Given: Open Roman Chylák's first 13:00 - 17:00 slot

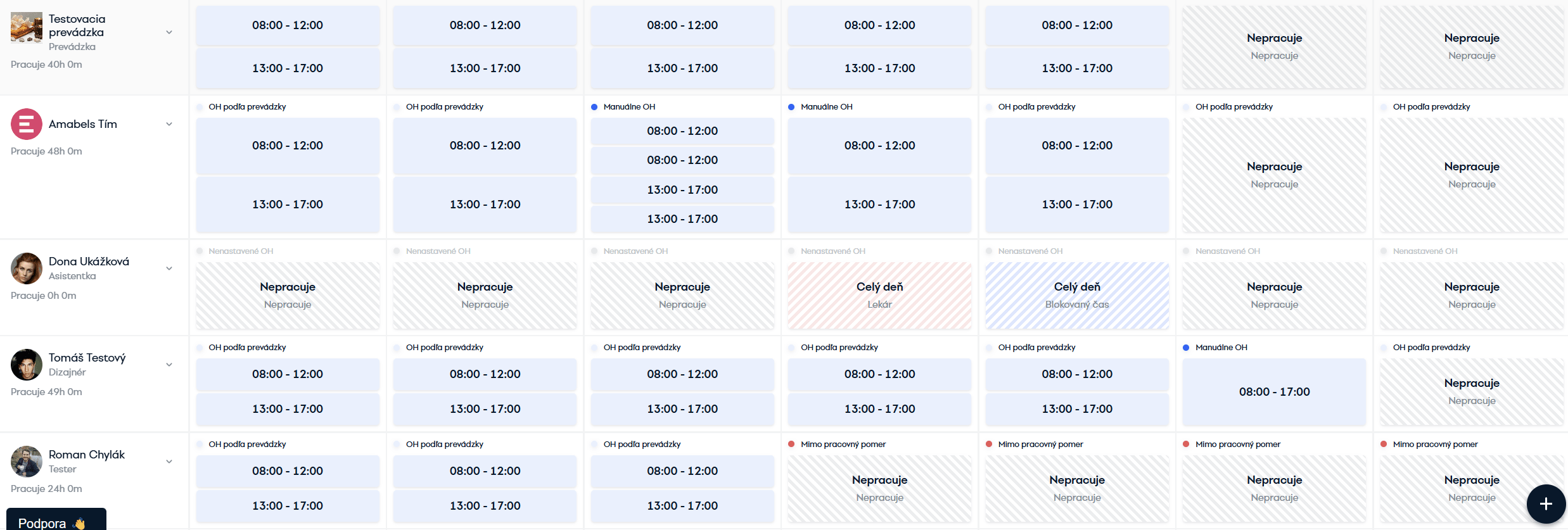Looking at the screenshot, I should coord(288,506).
